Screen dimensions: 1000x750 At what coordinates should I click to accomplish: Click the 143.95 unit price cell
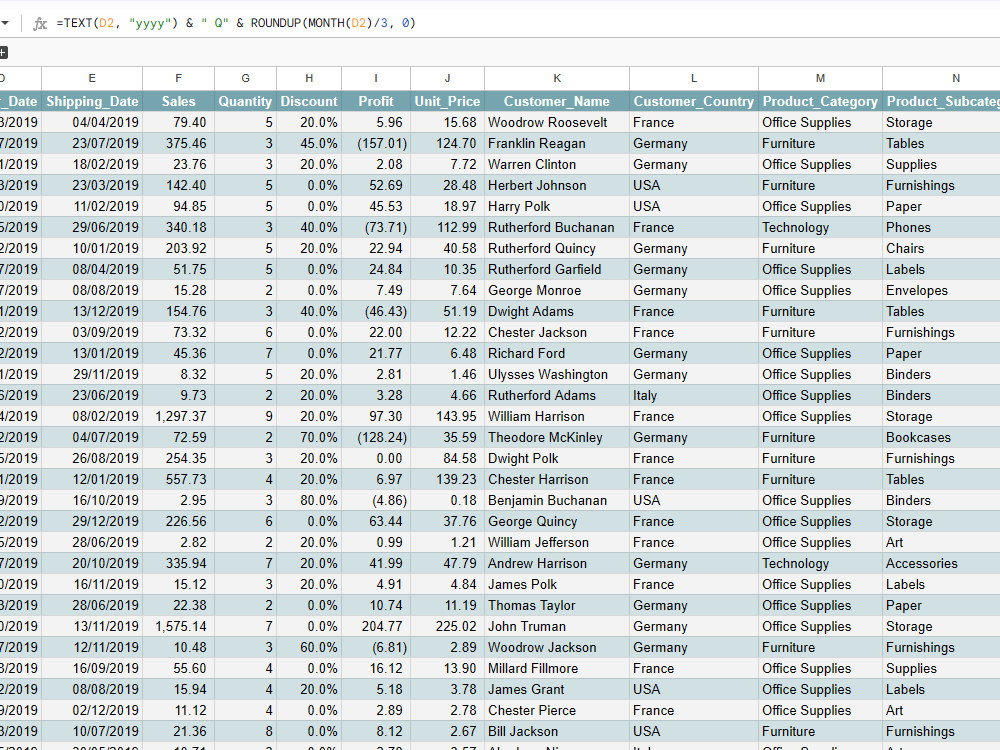(x=447, y=416)
